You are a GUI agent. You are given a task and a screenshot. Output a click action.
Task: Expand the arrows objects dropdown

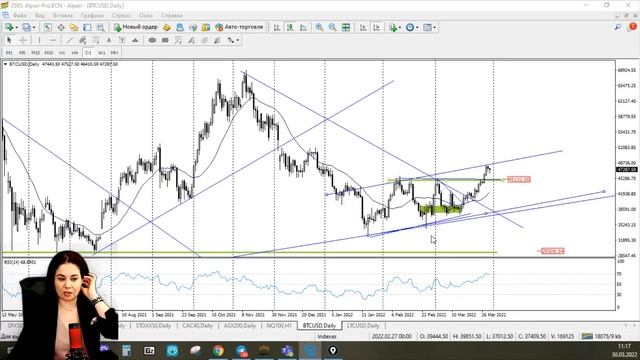pos(238,40)
